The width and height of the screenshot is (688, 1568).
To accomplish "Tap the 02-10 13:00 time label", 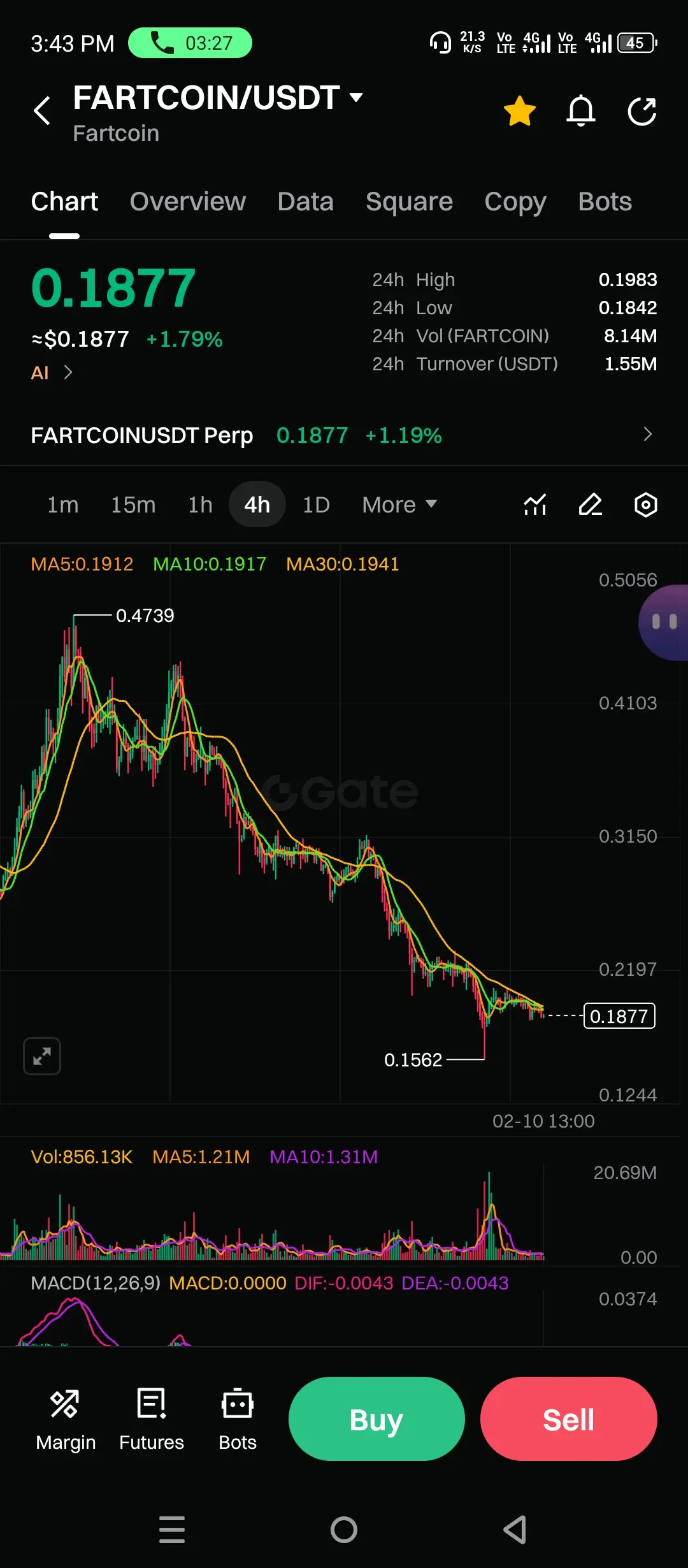I will pos(543,1121).
